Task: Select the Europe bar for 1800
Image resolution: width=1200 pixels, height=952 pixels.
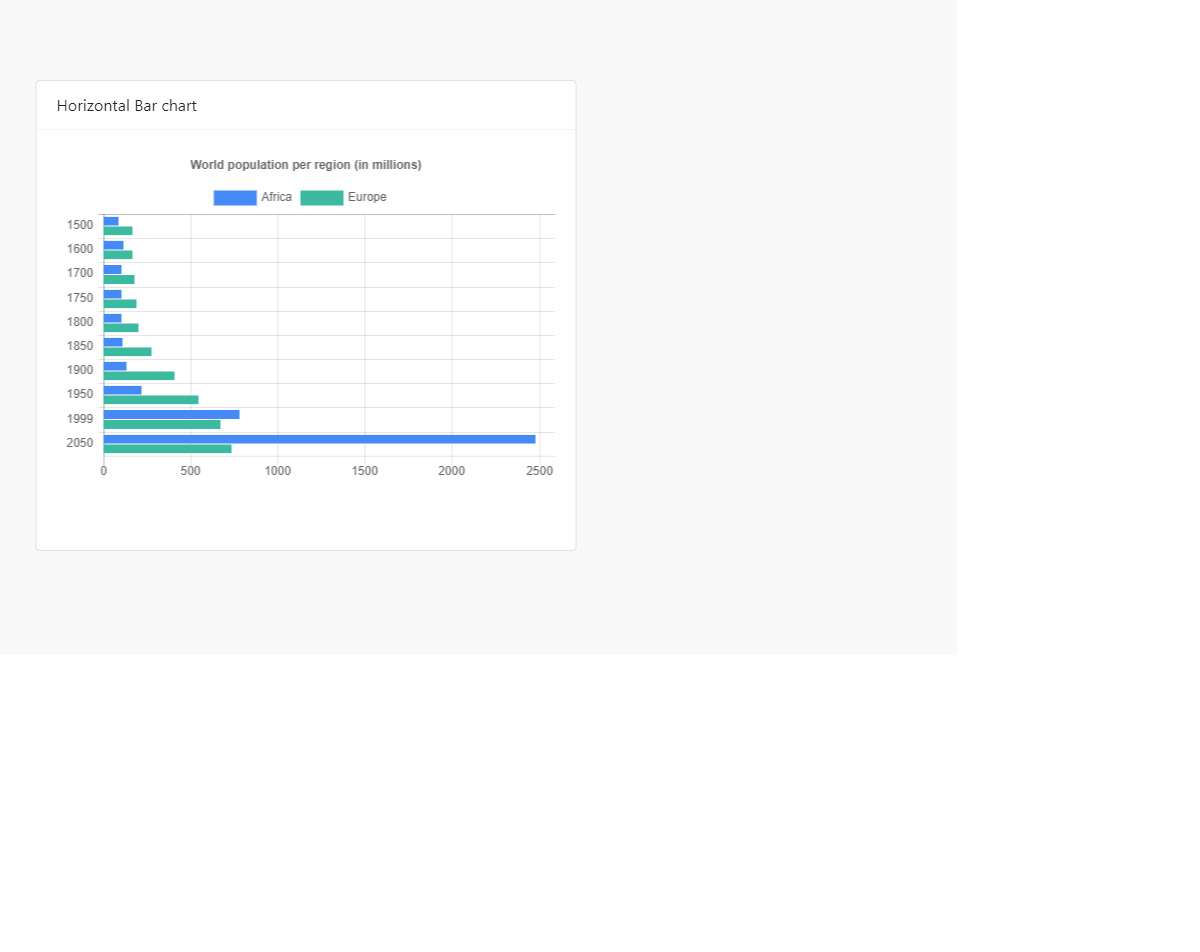Action: (x=121, y=328)
